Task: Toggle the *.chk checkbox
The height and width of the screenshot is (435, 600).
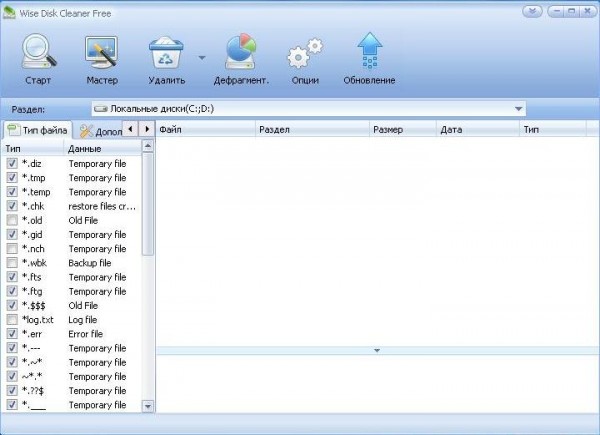Action: point(12,206)
